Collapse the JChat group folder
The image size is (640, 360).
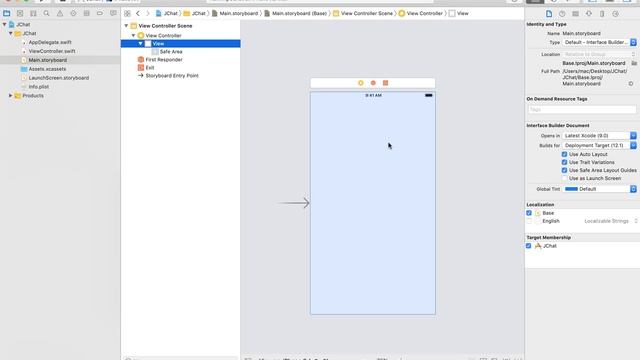pos(11,33)
